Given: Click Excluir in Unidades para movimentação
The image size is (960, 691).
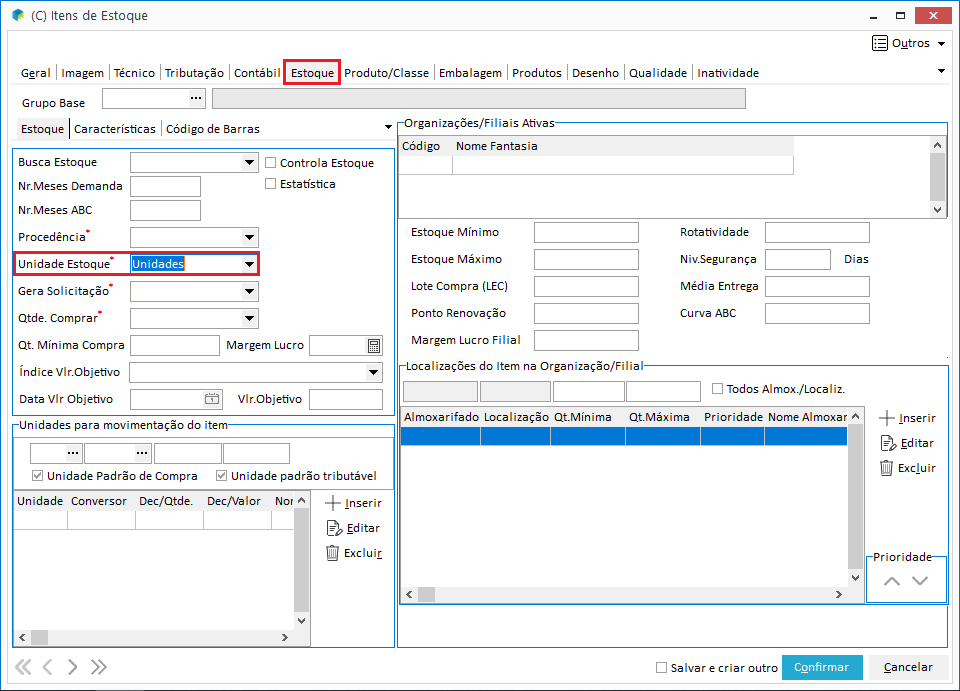Looking at the screenshot, I should [x=353, y=553].
